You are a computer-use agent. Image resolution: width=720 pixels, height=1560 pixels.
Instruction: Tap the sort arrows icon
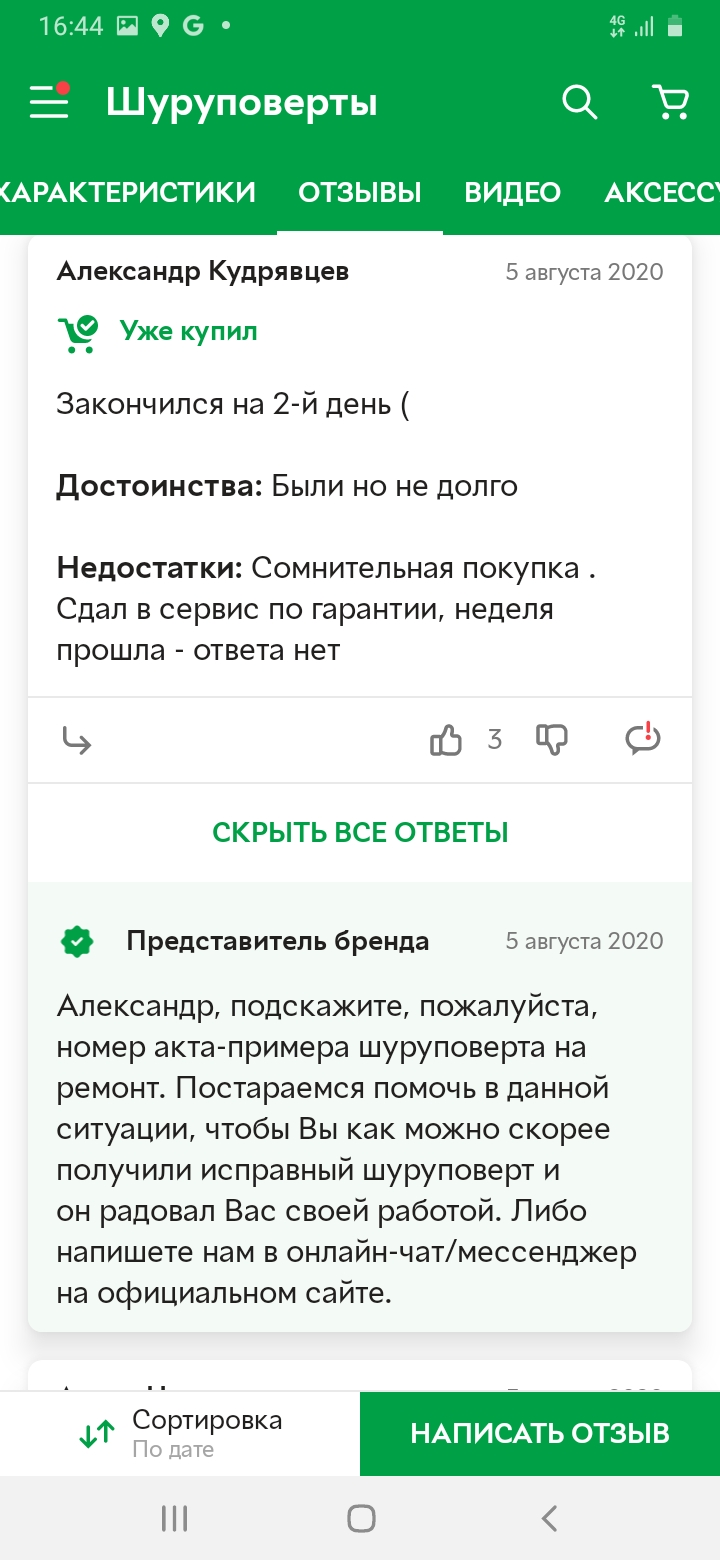[x=97, y=1435]
